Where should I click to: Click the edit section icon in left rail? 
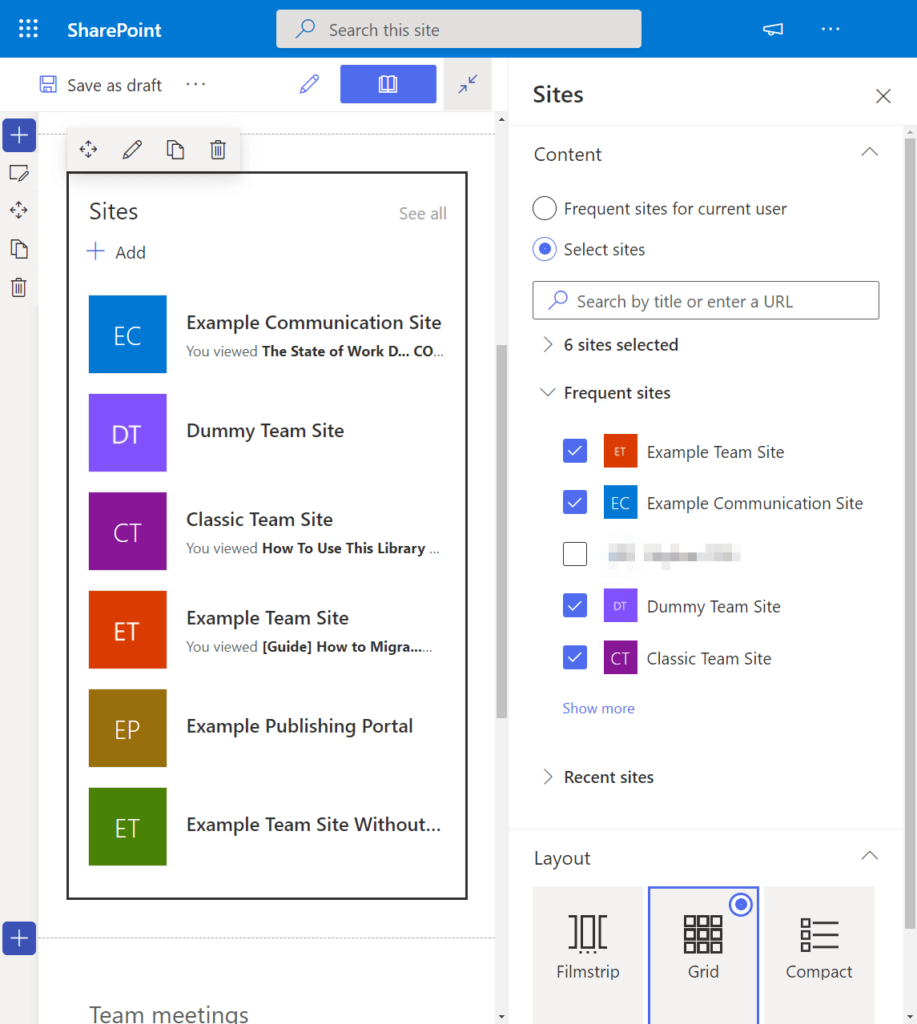pyautogui.click(x=19, y=173)
